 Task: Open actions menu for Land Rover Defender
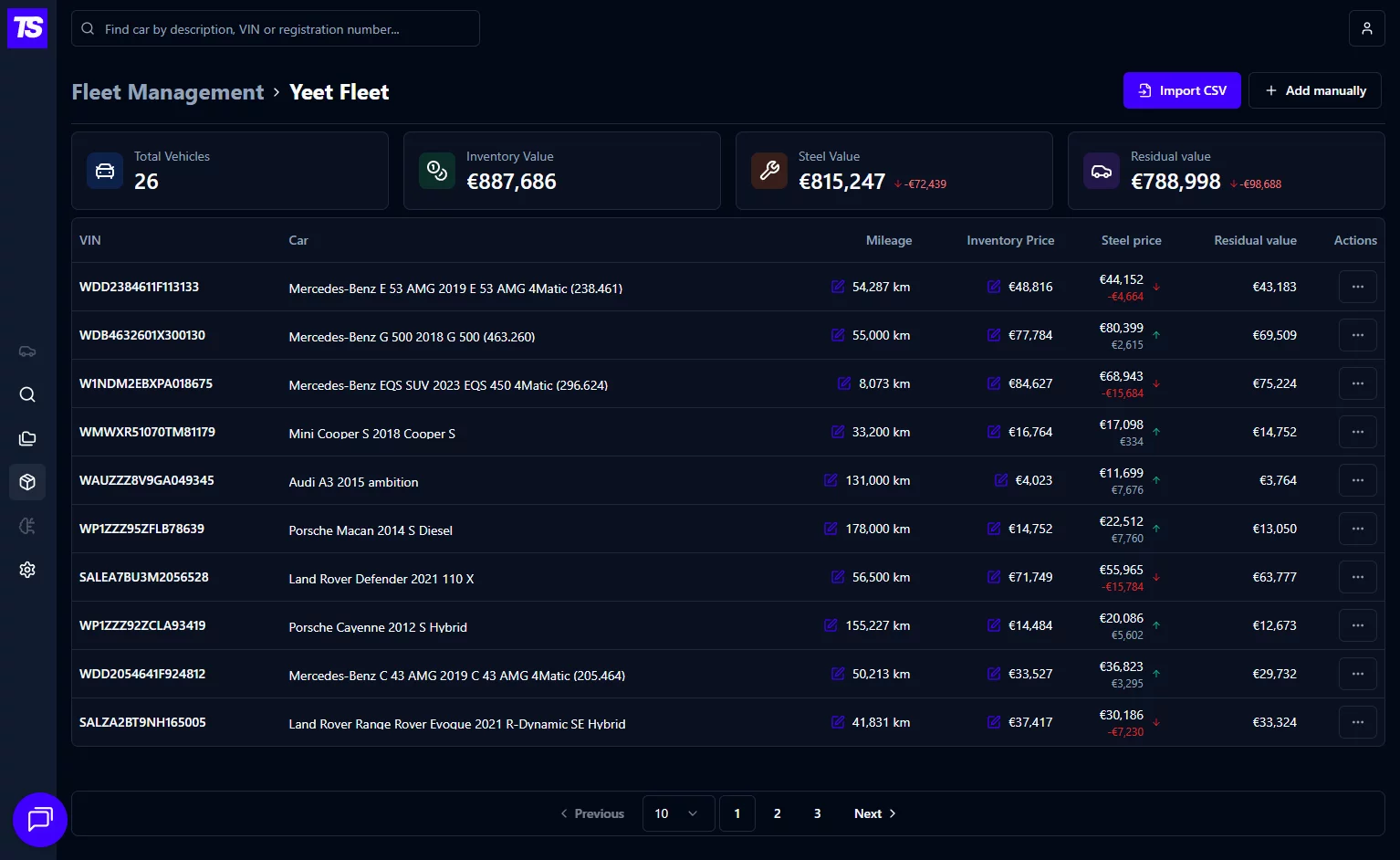(1358, 577)
